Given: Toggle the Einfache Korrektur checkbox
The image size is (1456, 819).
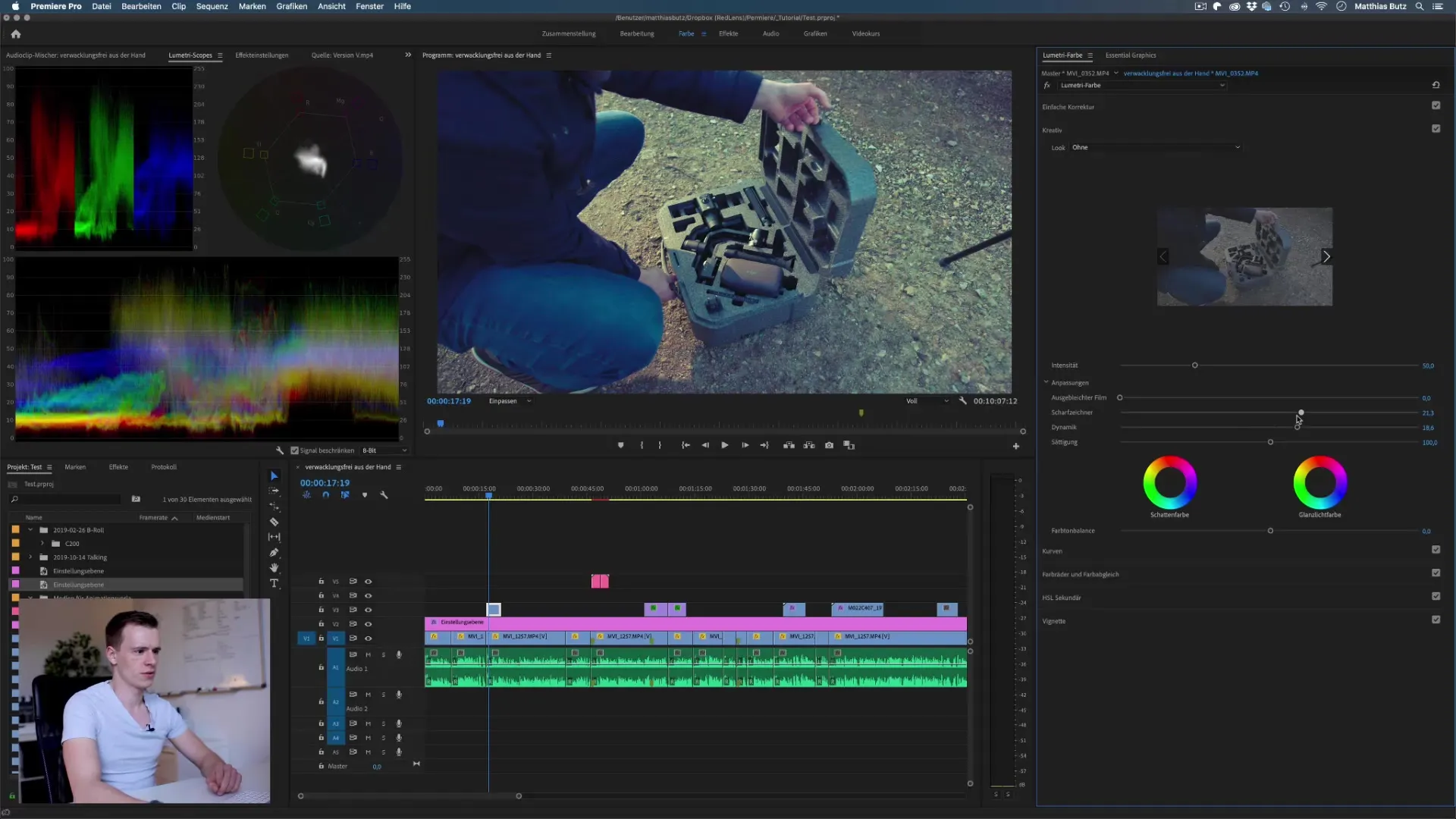Looking at the screenshot, I should (x=1436, y=105).
